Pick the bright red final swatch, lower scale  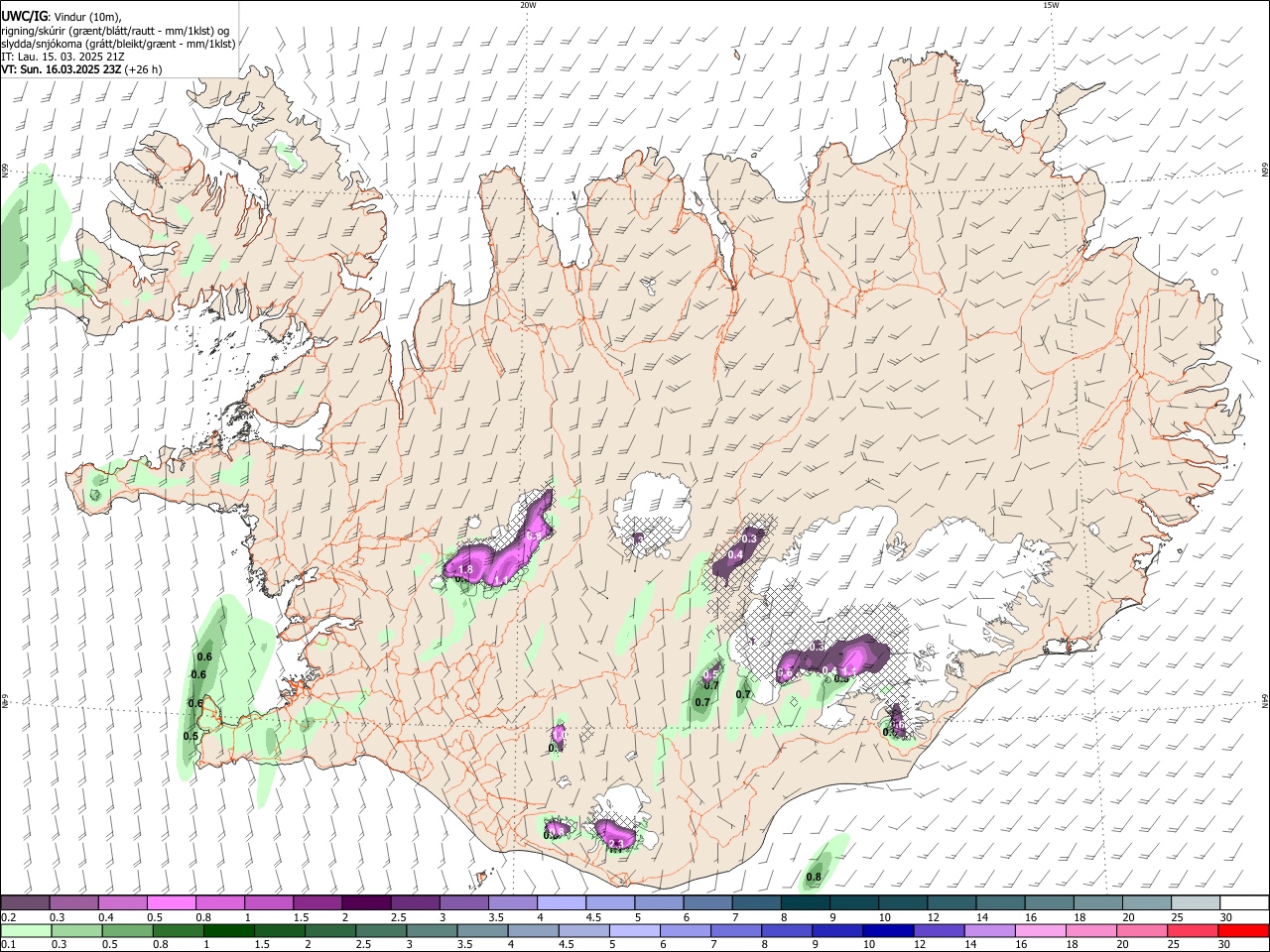pos(1243,930)
